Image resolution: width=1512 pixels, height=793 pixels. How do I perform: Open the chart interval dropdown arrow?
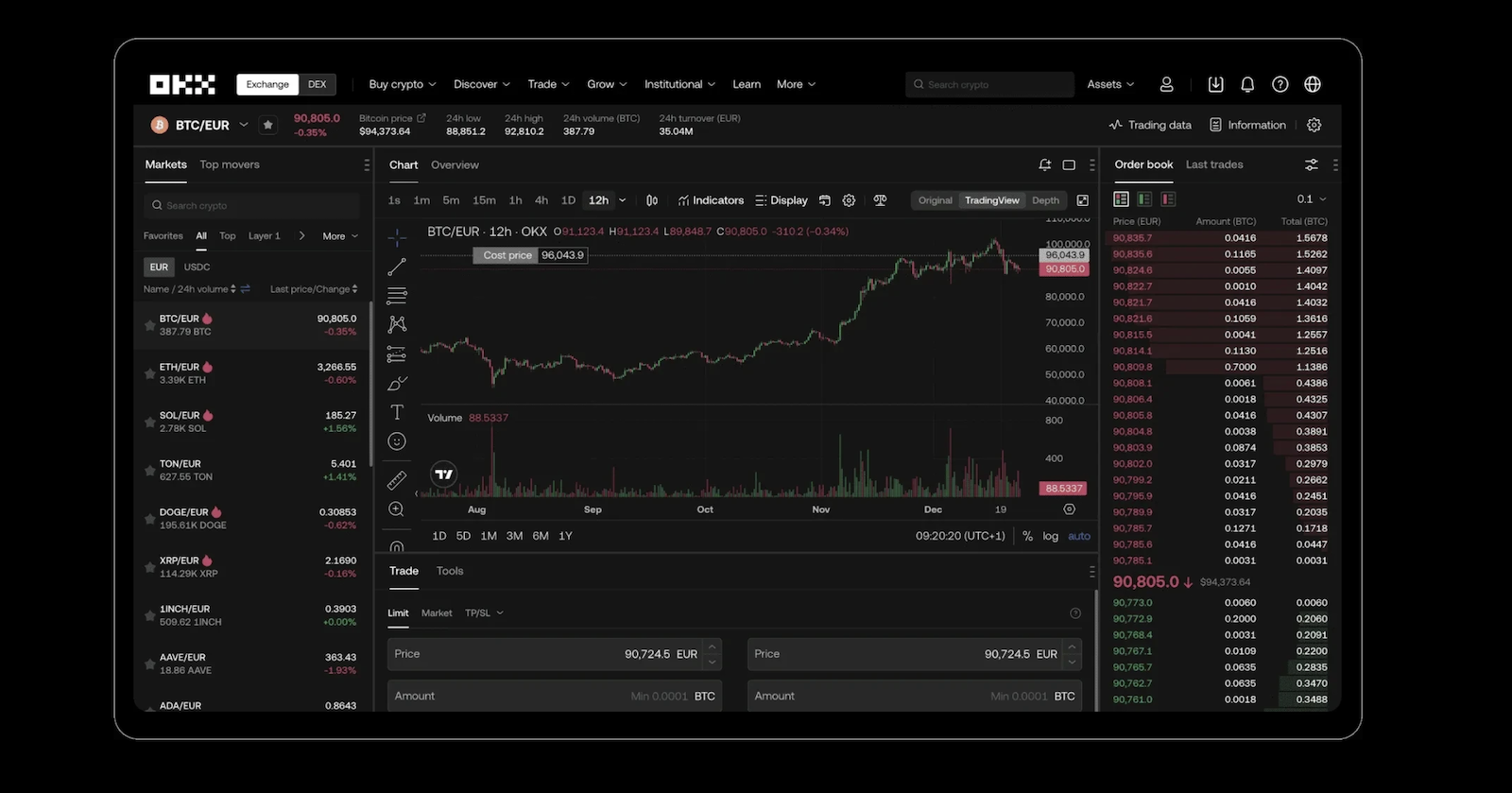622,200
